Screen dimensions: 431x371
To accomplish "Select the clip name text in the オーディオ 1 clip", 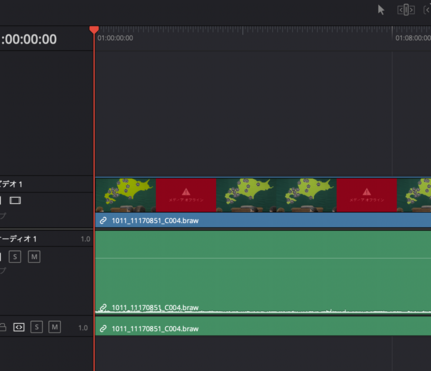I will (155, 307).
